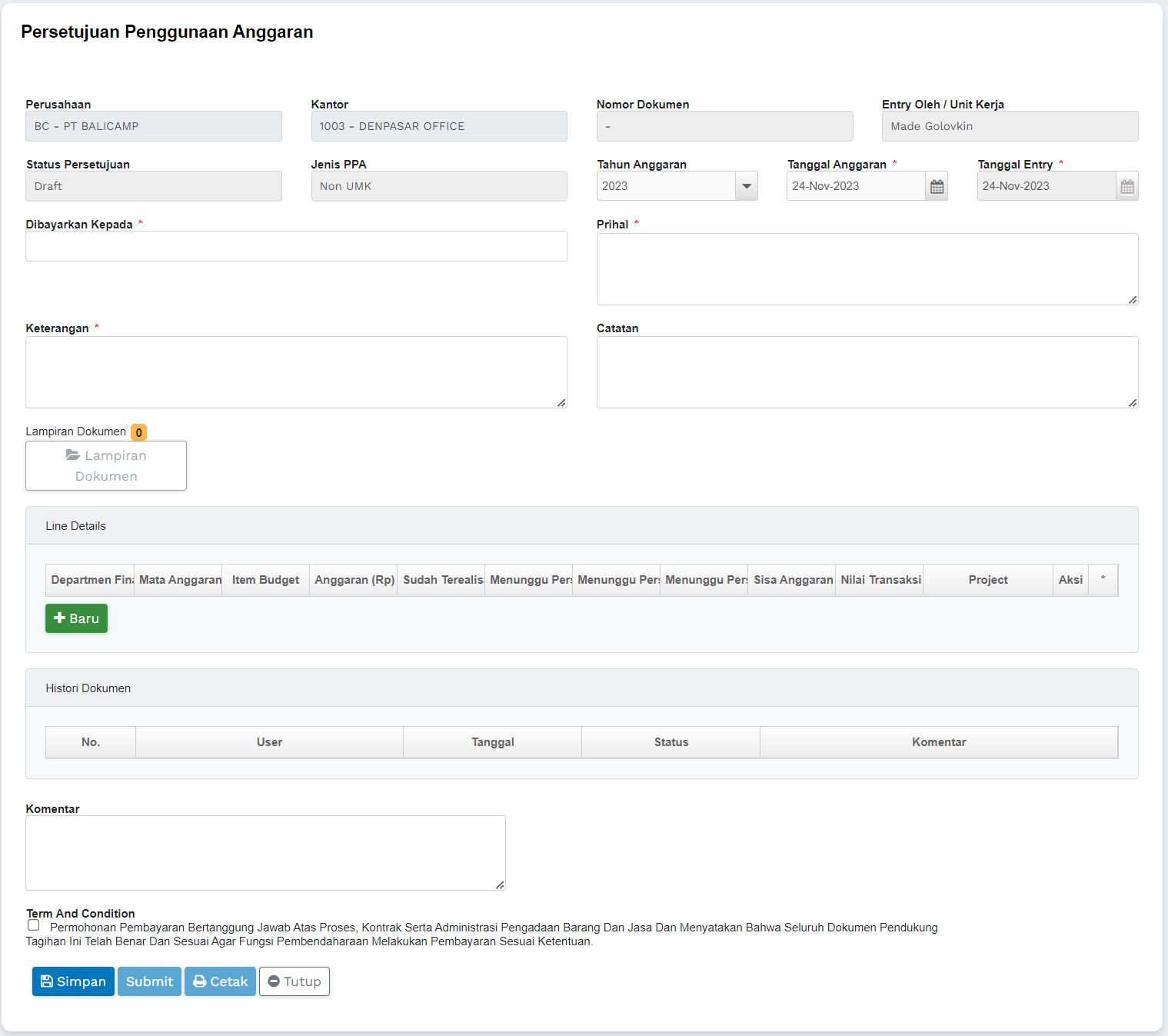Viewport: 1168px width, 1036px height.
Task: Print the document using Cetak
Action: point(220,981)
